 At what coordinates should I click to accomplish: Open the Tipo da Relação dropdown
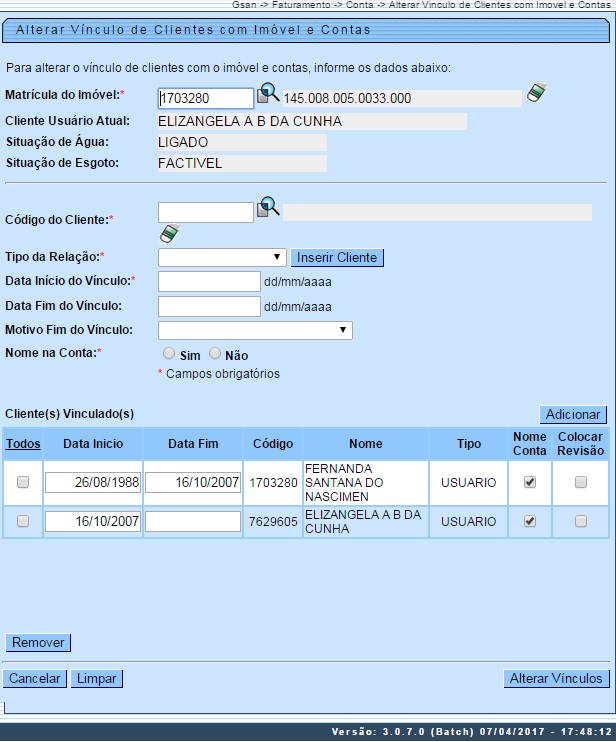[x=222, y=257]
